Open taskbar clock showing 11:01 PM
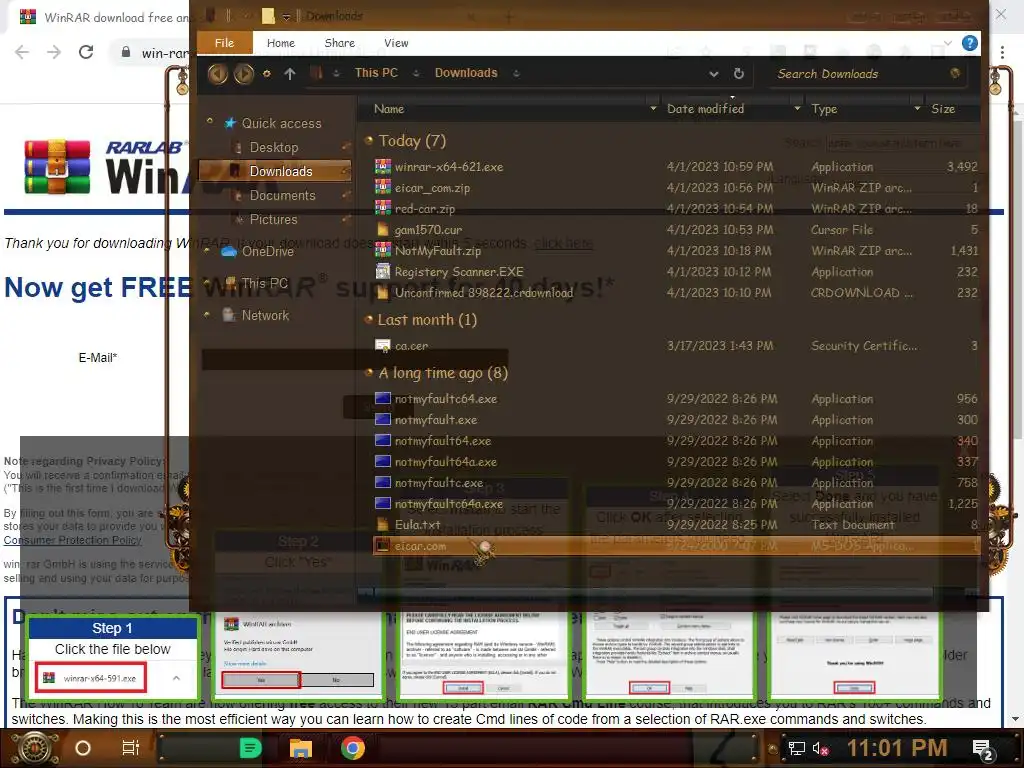This screenshot has width=1024, height=768. pos(897,748)
